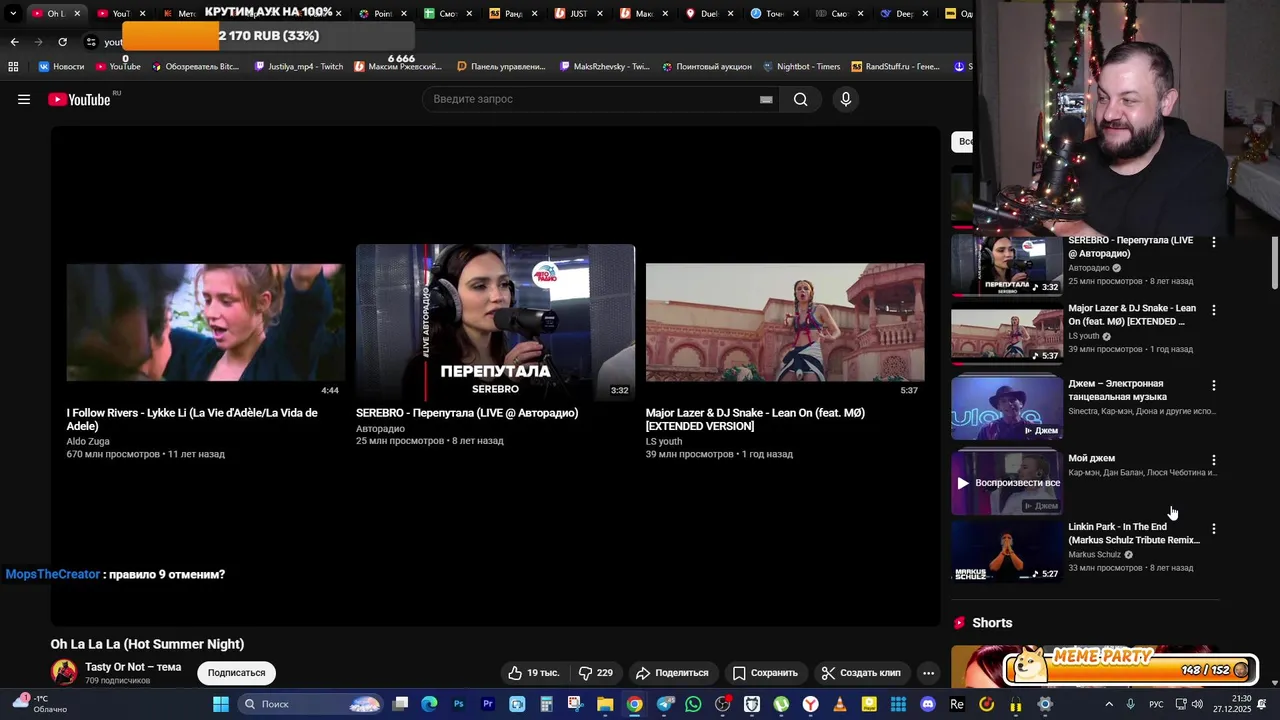Open Tasty Or Not – тема channel name
Viewport: 1280px width, 720px height.
point(133,667)
